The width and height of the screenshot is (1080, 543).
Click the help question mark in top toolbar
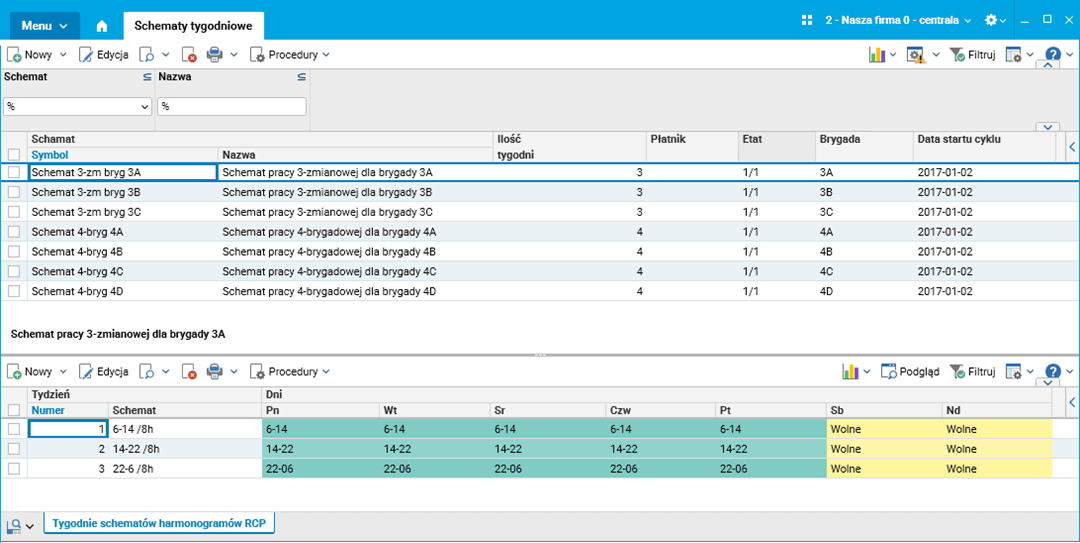pos(1052,55)
